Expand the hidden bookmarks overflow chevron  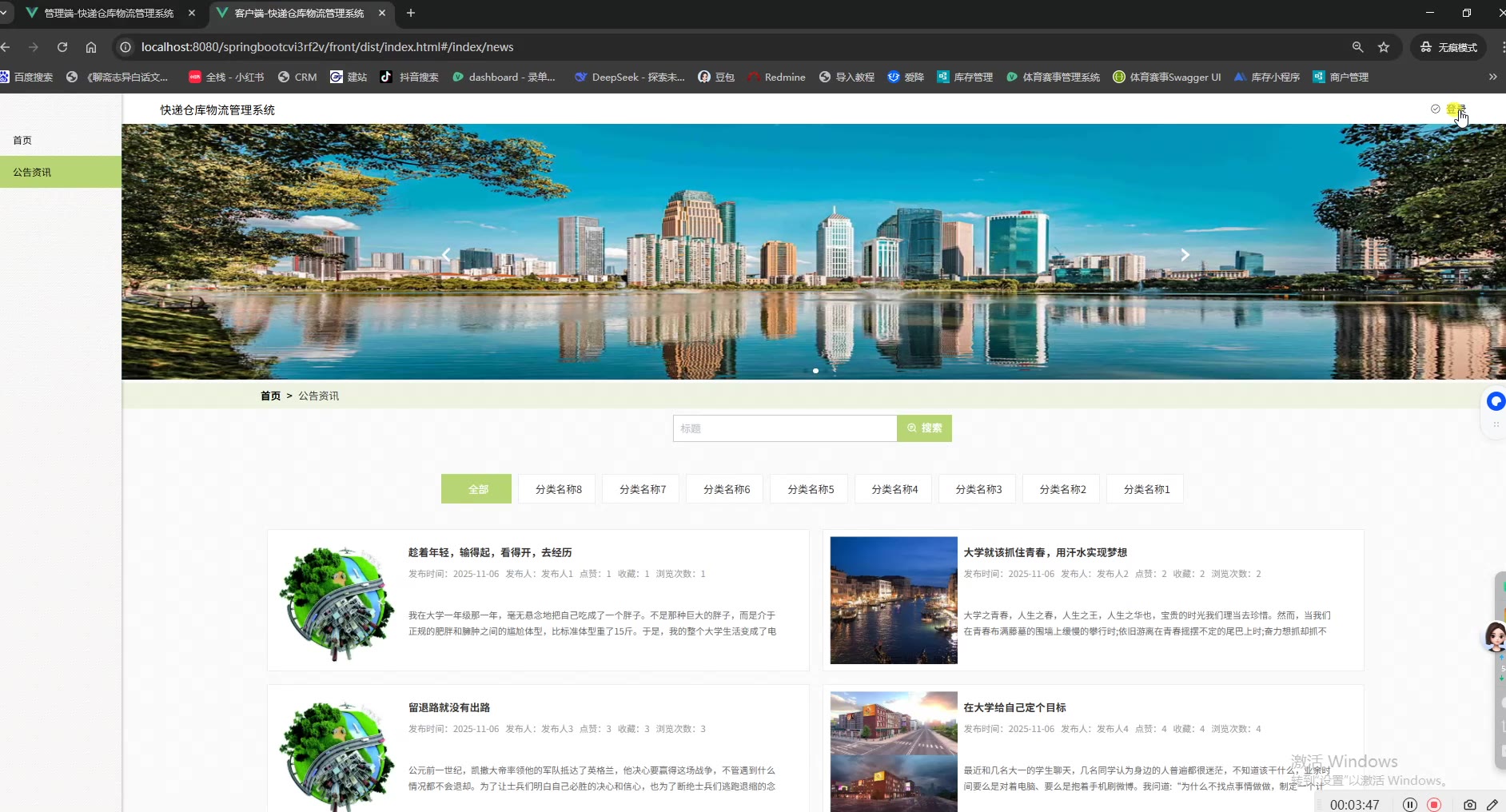click(x=1492, y=77)
